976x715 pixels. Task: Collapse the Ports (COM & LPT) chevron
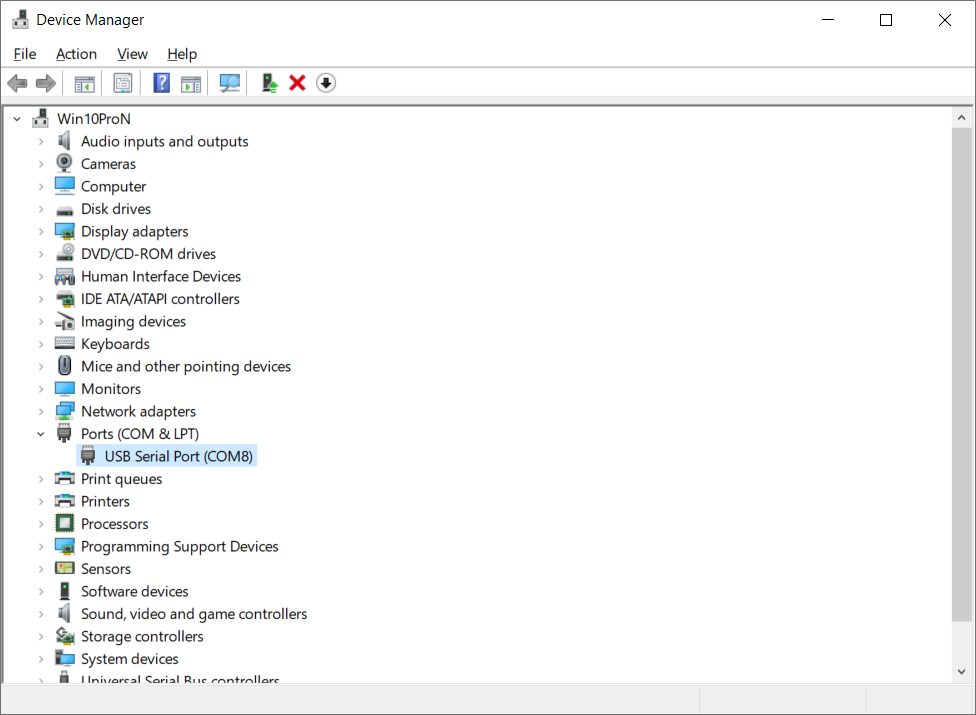41,434
